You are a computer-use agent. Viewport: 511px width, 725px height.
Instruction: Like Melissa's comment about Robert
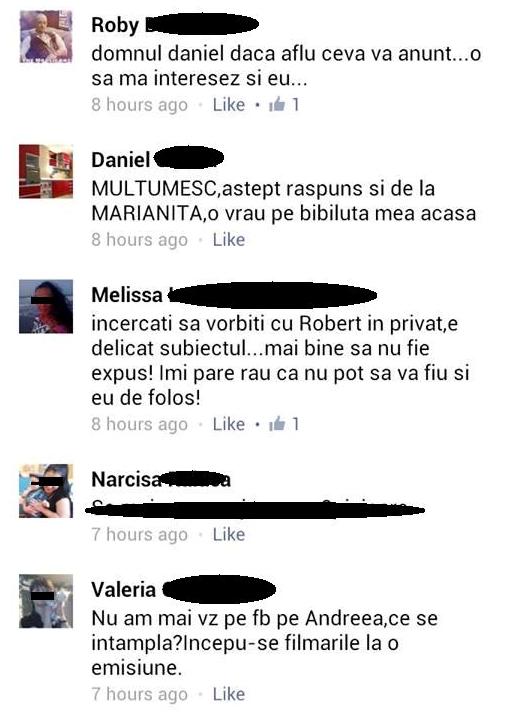coord(228,424)
